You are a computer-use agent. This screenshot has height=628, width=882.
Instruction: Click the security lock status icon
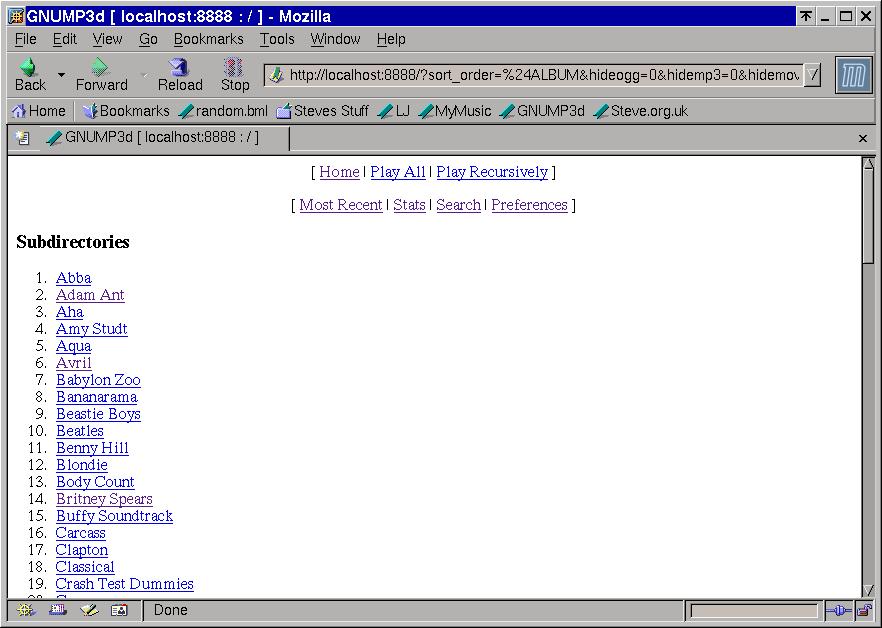pyautogui.click(x=863, y=610)
